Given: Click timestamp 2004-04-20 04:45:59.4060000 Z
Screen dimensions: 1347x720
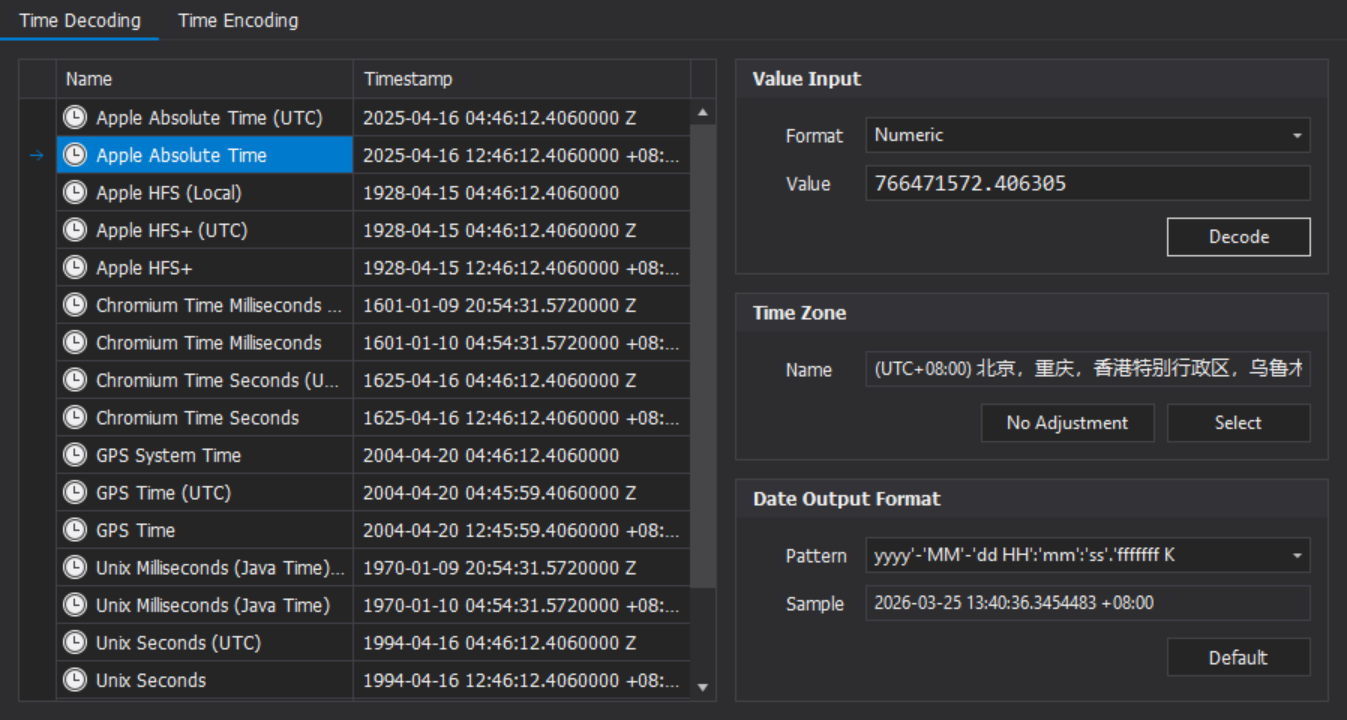Looking at the screenshot, I should [499, 493].
